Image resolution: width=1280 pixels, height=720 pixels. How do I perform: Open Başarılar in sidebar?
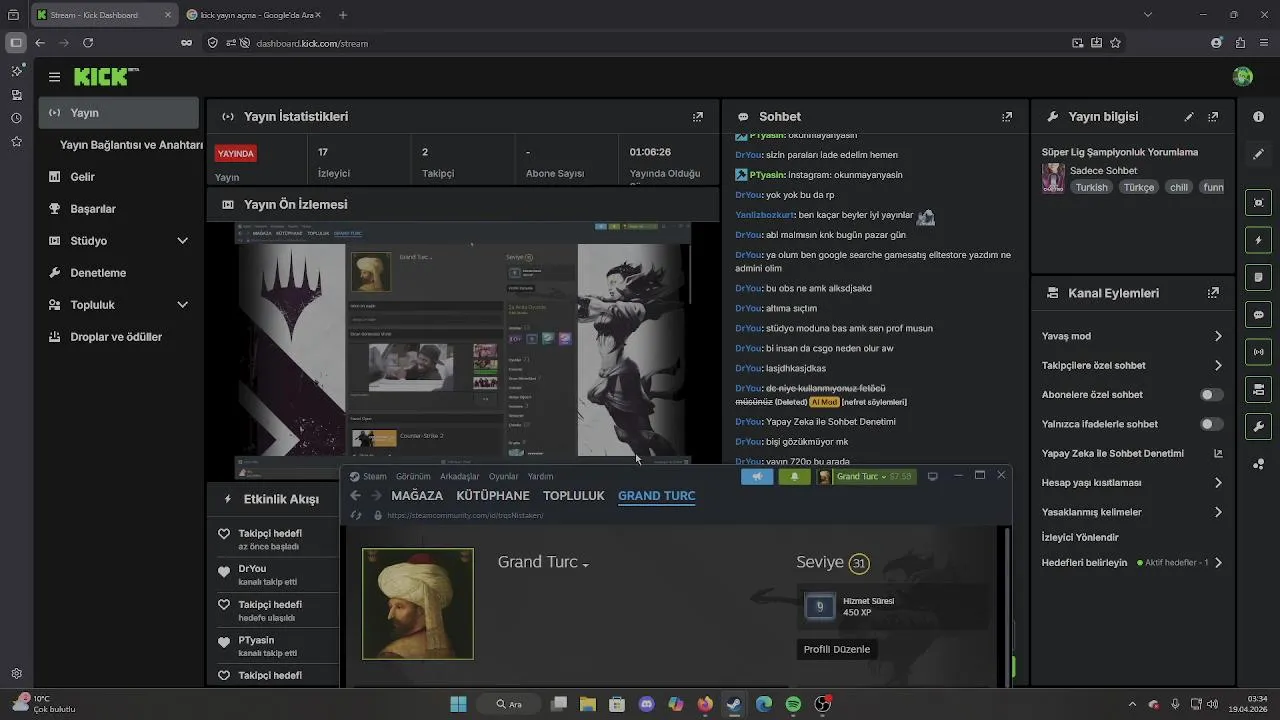click(93, 209)
